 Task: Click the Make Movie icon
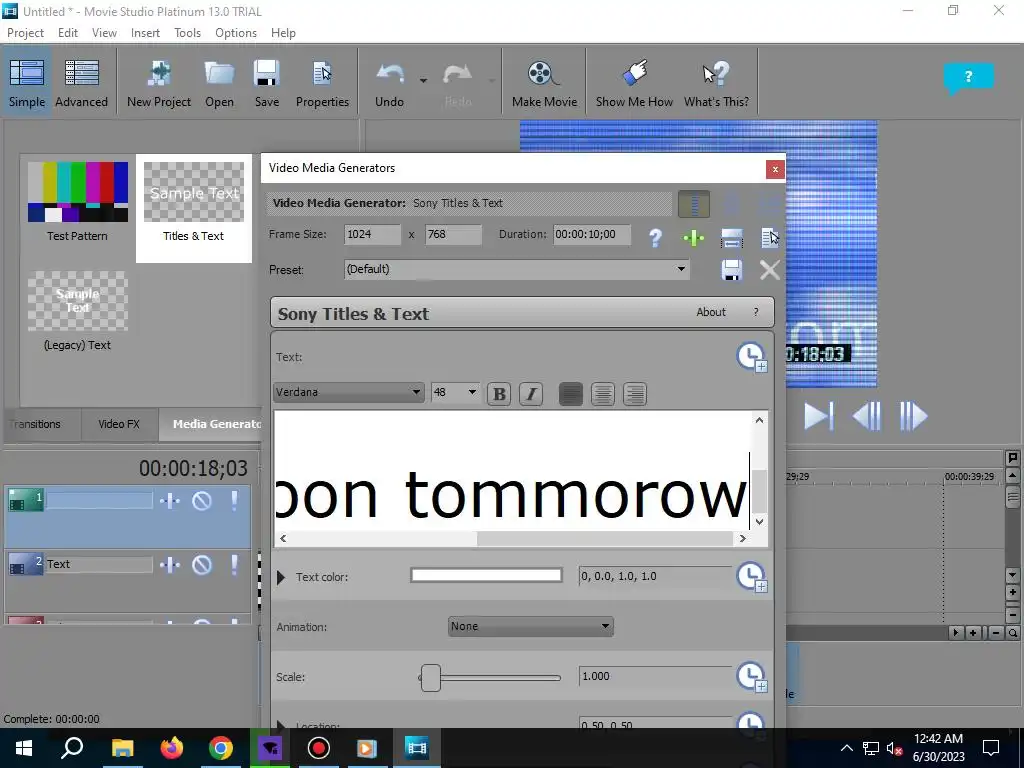544,83
